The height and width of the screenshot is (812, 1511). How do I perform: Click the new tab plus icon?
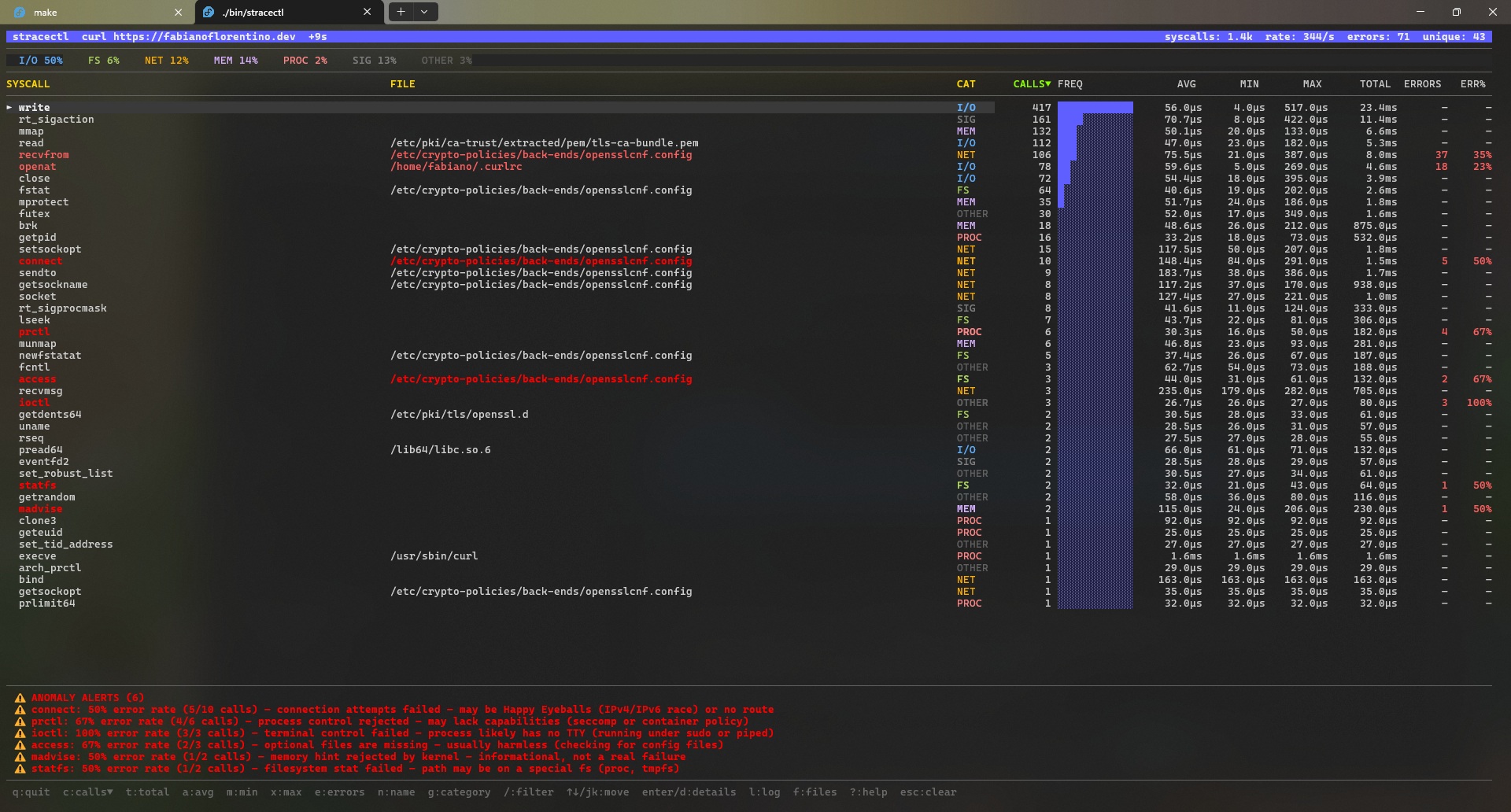click(x=401, y=12)
